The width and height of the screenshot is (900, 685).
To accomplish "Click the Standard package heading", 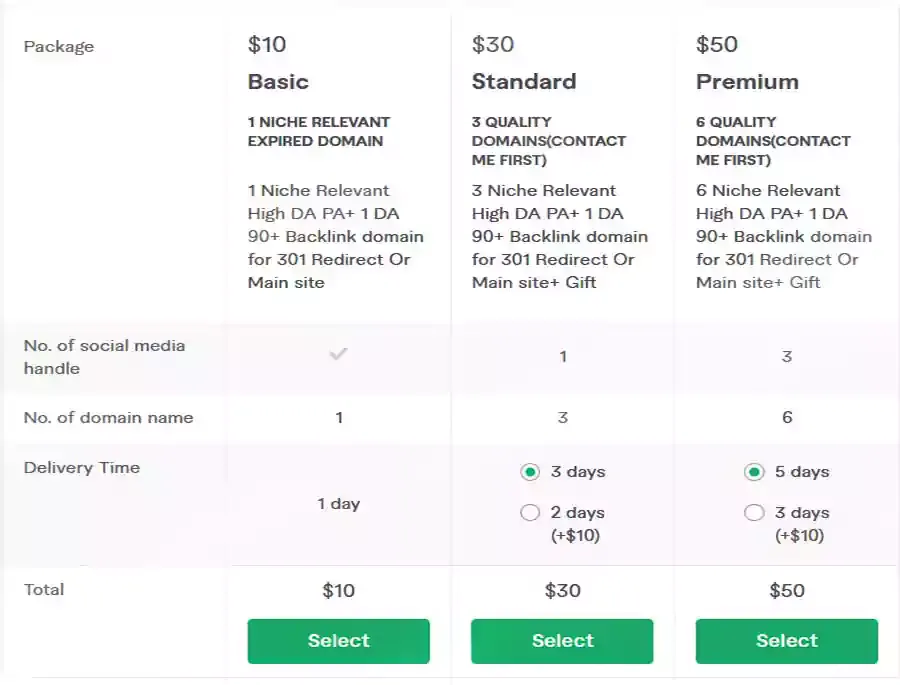I will (524, 82).
